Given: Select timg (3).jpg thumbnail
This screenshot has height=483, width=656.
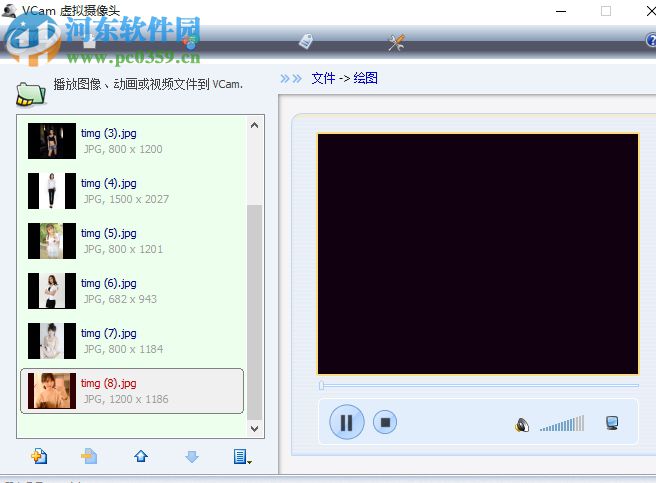Looking at the screenshot, I should click(52, 141).
